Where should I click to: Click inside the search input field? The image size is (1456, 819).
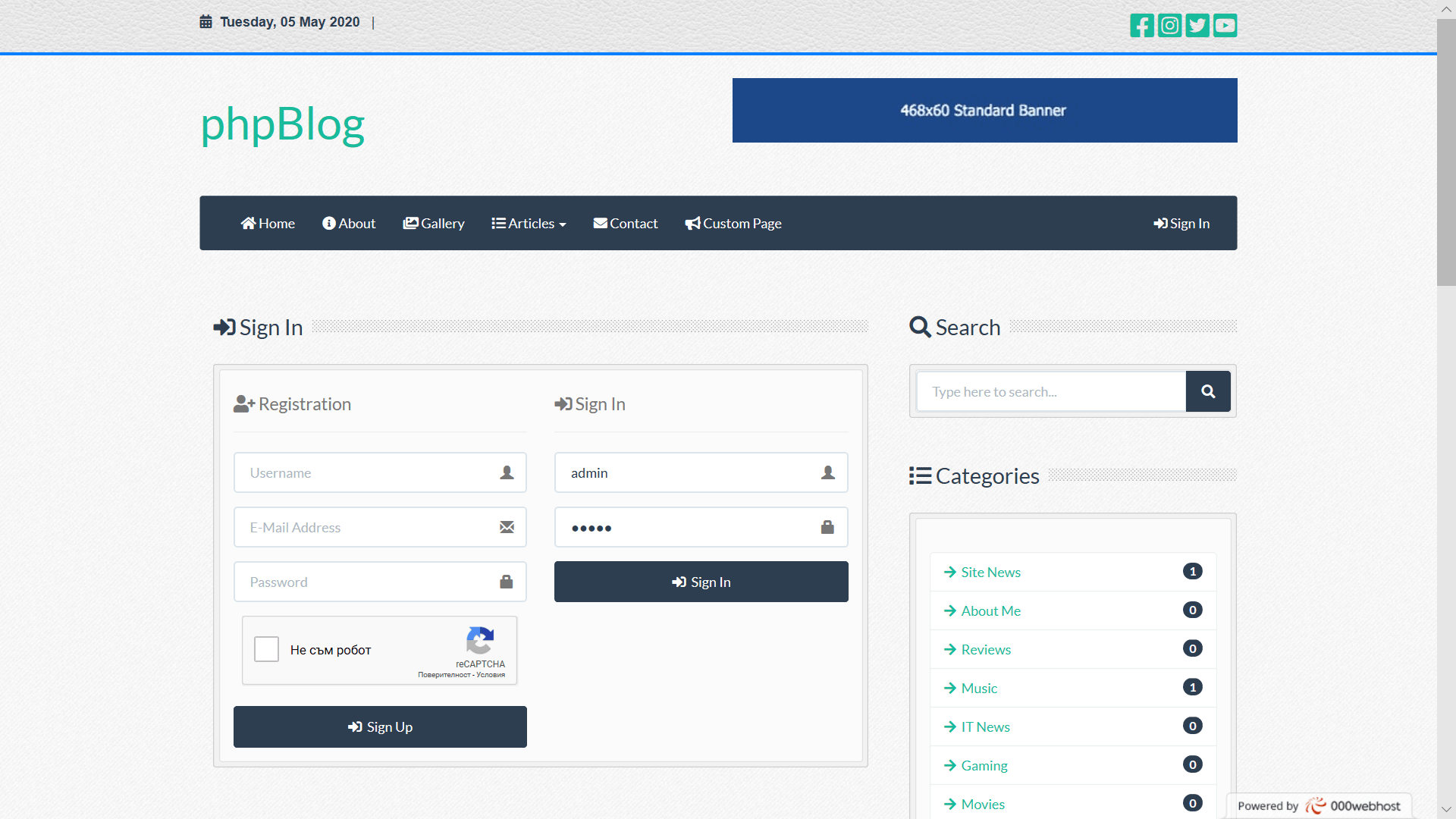click(x=1050, y=391)
